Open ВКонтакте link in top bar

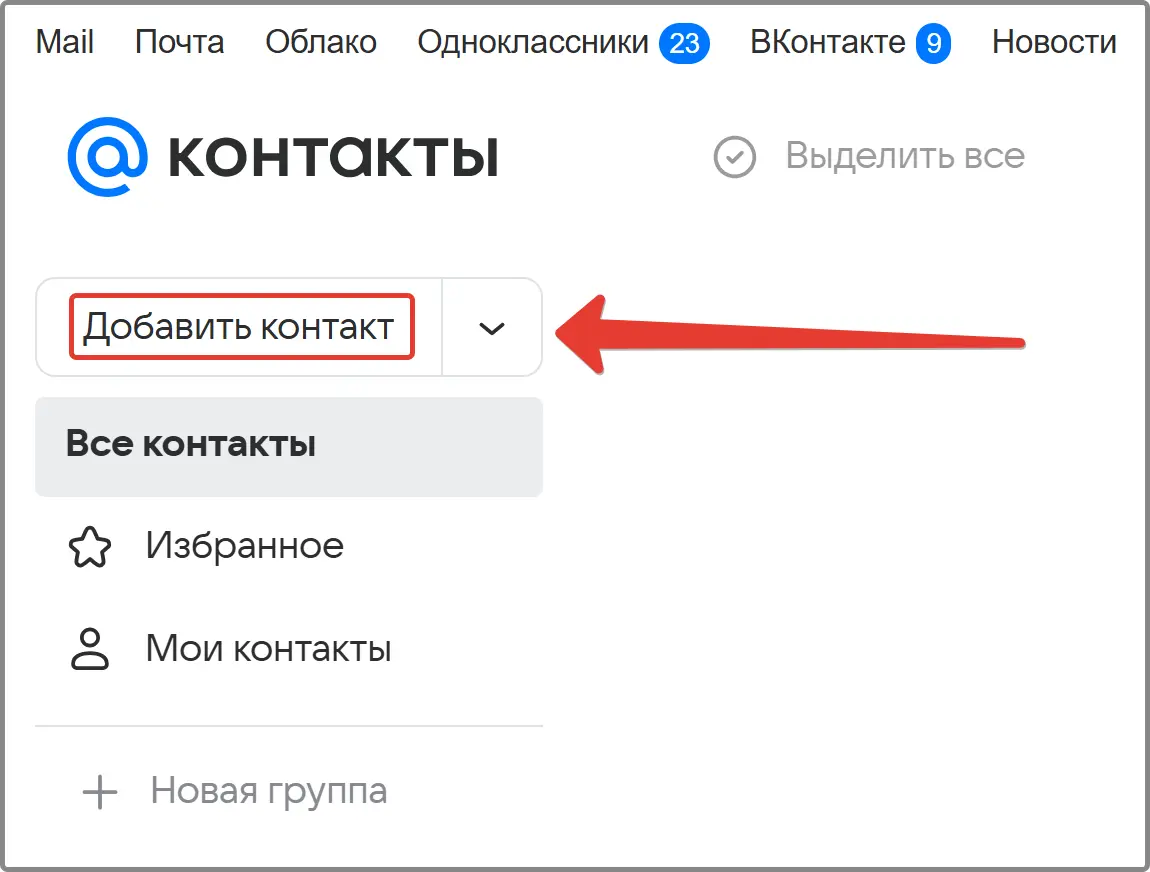pos(827,42)
